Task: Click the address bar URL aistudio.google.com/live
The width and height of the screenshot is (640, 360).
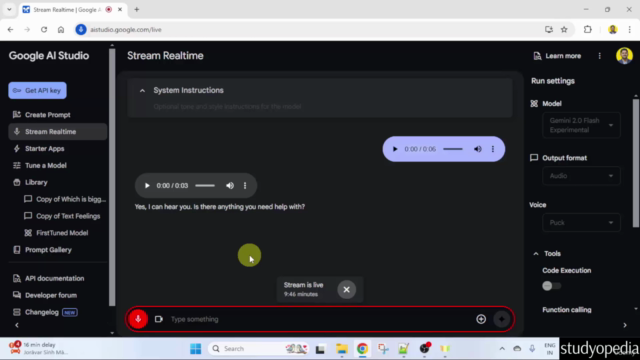Action: click(126, 29)
